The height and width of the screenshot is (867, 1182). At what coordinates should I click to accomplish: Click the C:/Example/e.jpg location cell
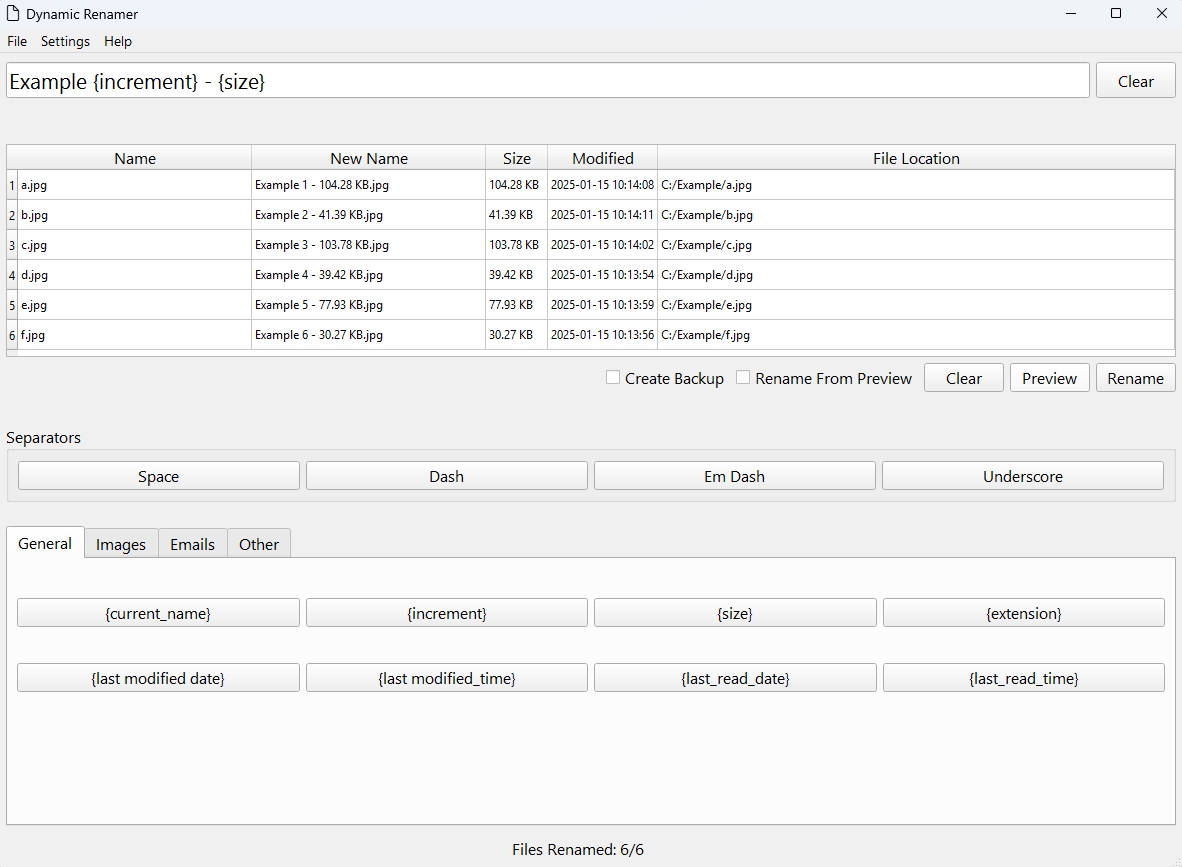coord(916,305)
